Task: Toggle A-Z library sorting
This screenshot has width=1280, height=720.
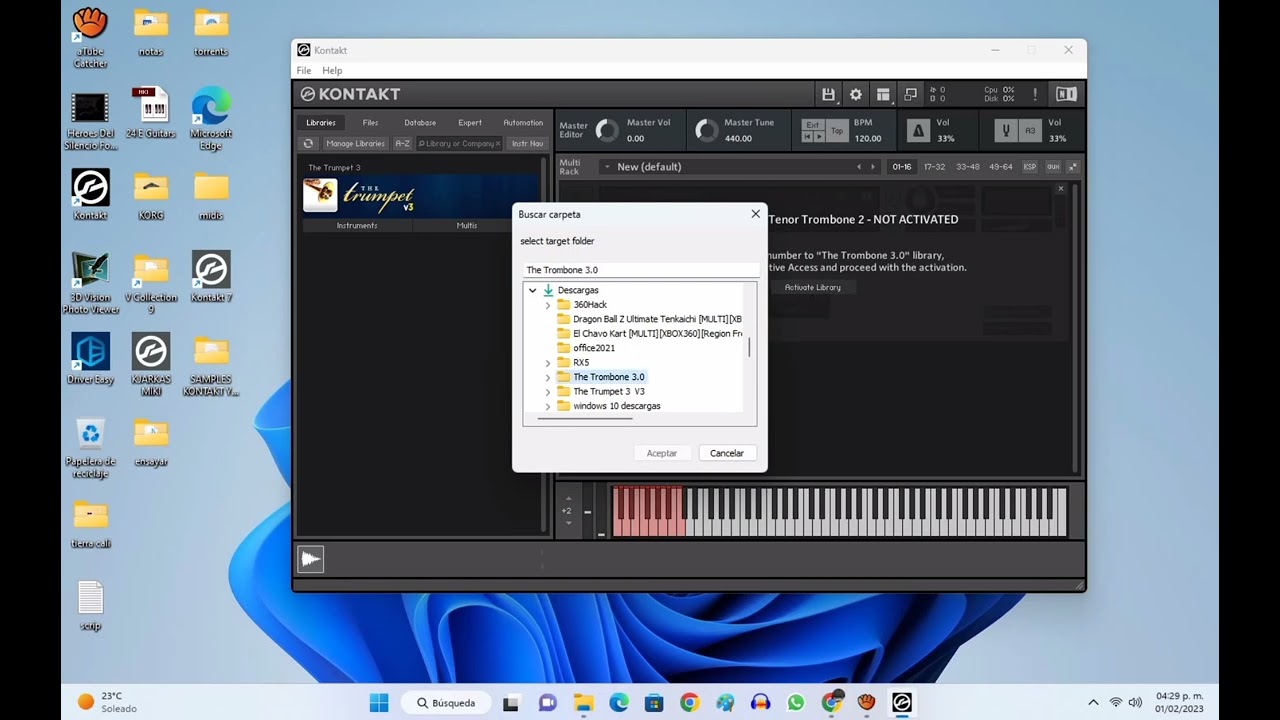Action: (x=403, y=143)
